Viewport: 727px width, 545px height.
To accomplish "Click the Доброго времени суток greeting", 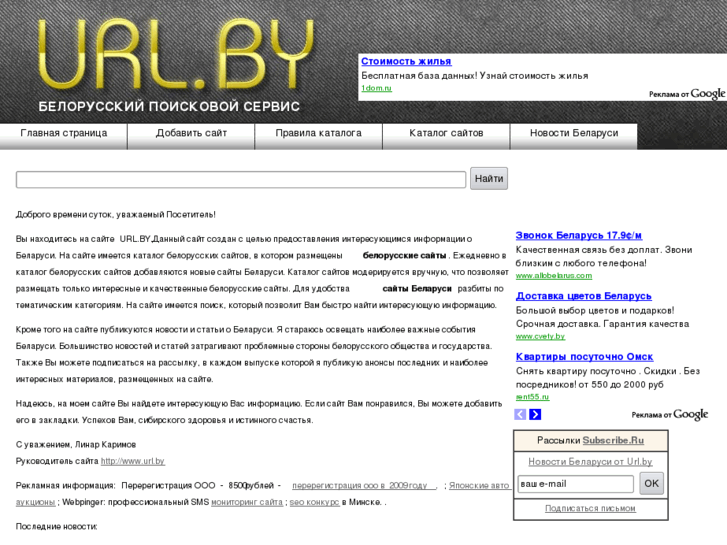I will [115, 214].
